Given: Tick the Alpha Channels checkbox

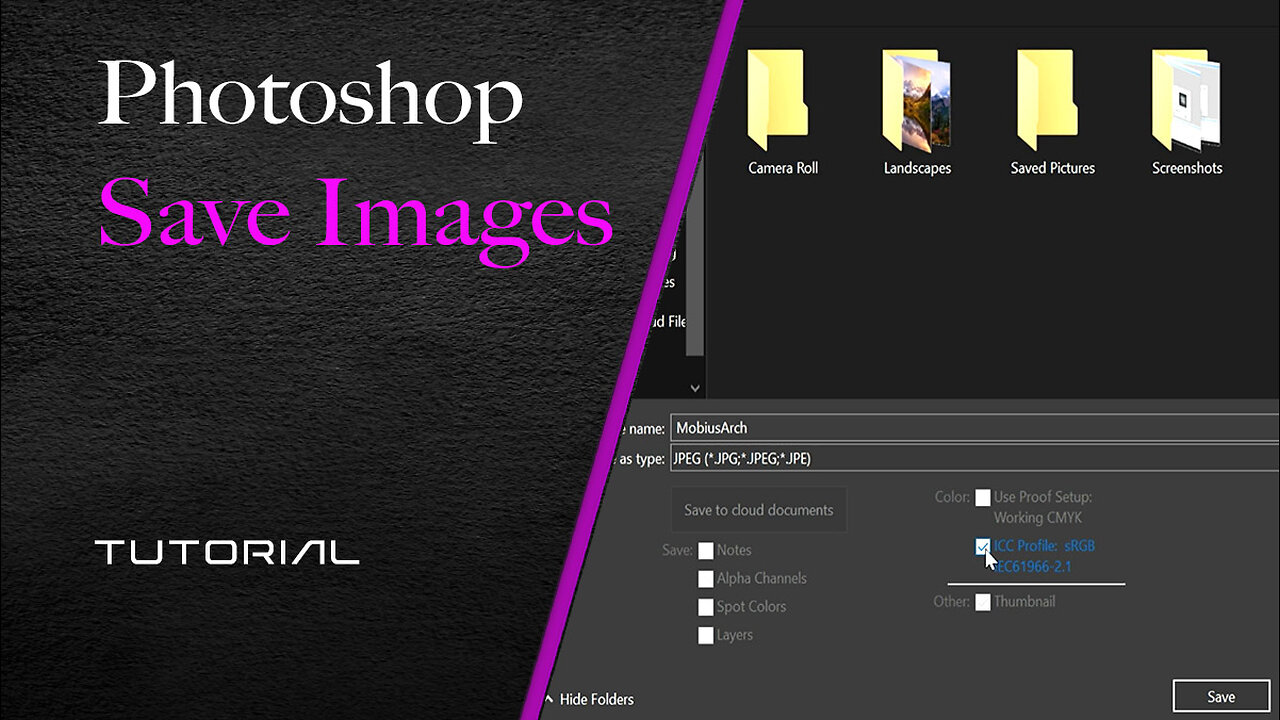Looking at the screenshot, I should (x=706, y=579).
